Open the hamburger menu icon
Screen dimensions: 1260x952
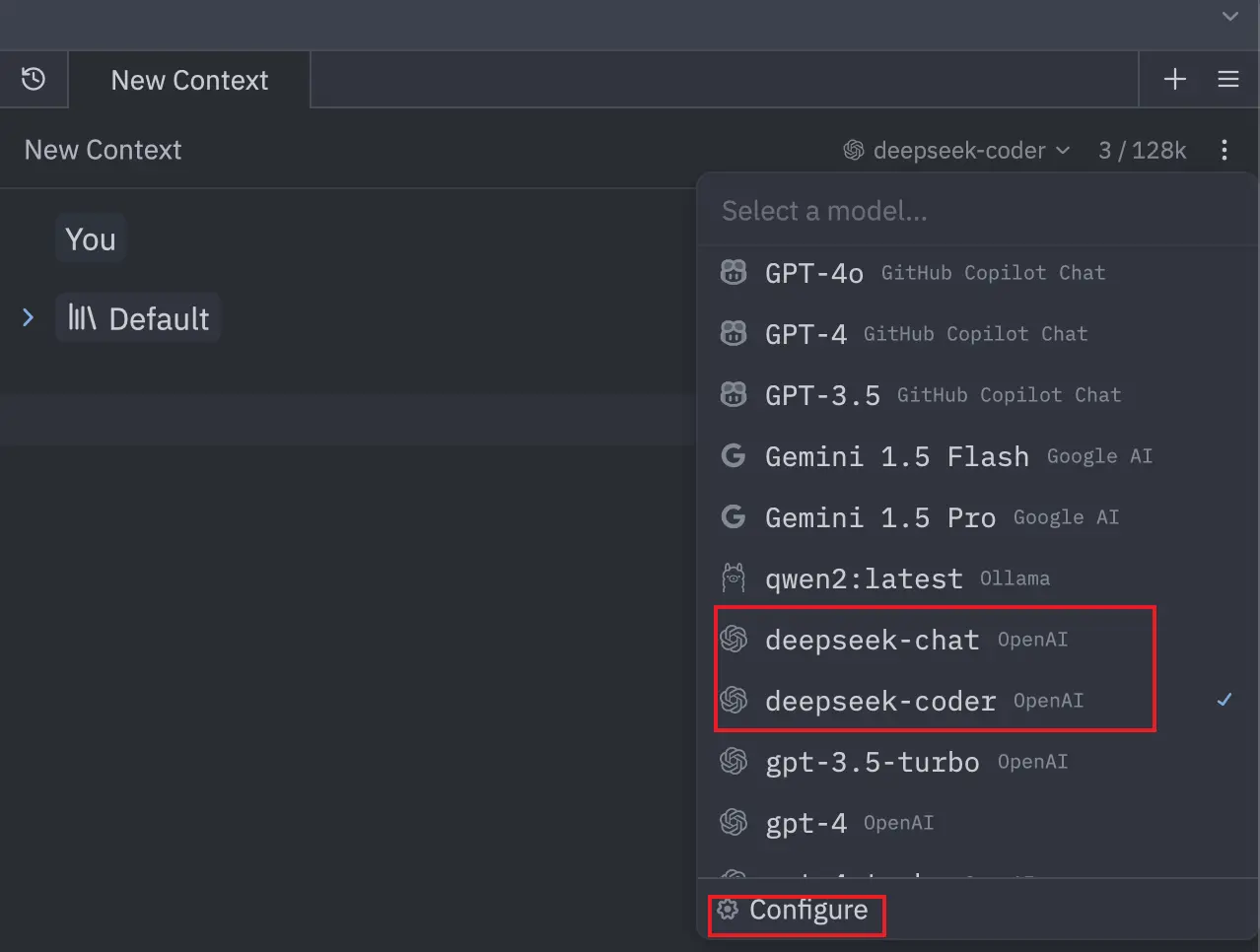click(1227, 80)
